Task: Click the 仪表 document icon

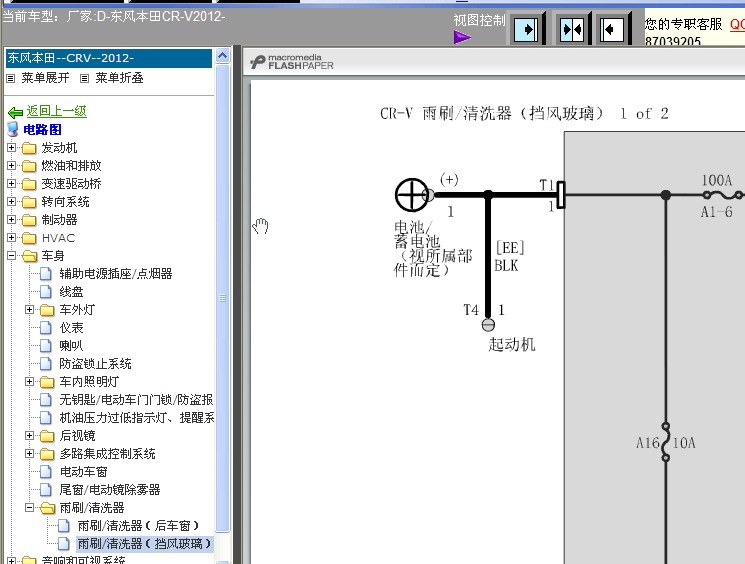Action: pos(46,328)
